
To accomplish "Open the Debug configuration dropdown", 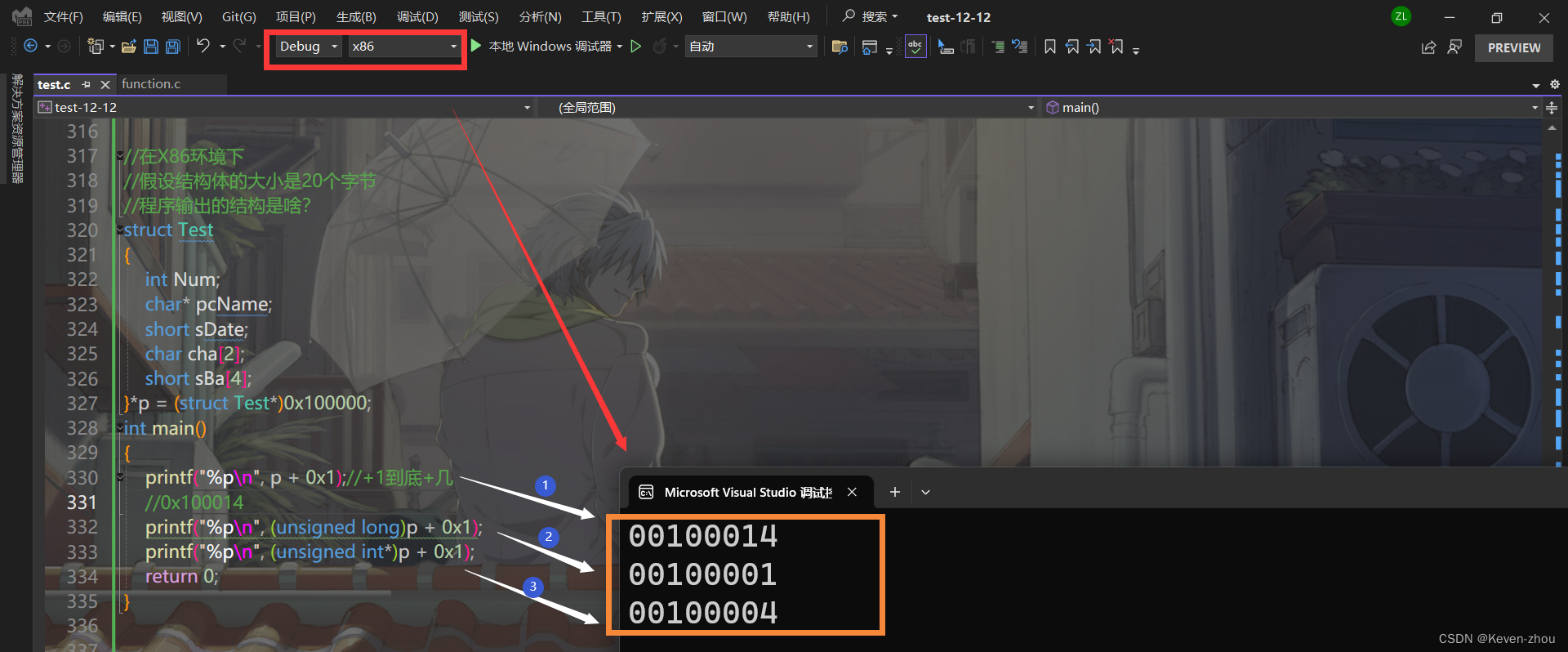I will (308, 47).
